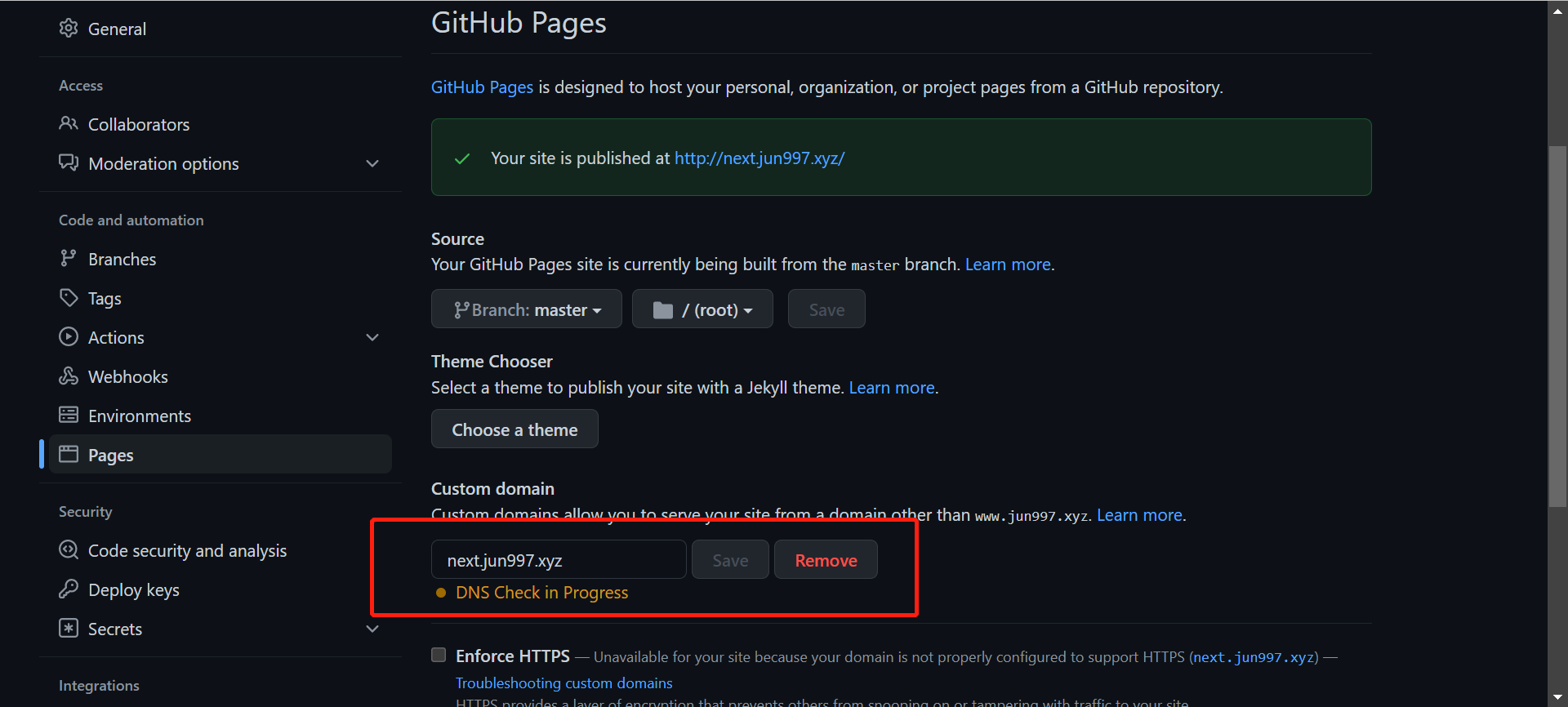The width and height of the screenshot is (1568, 707).
Task: Click the next.jun997.xyz link in HTTPS notice
Action: [1254, 657]
